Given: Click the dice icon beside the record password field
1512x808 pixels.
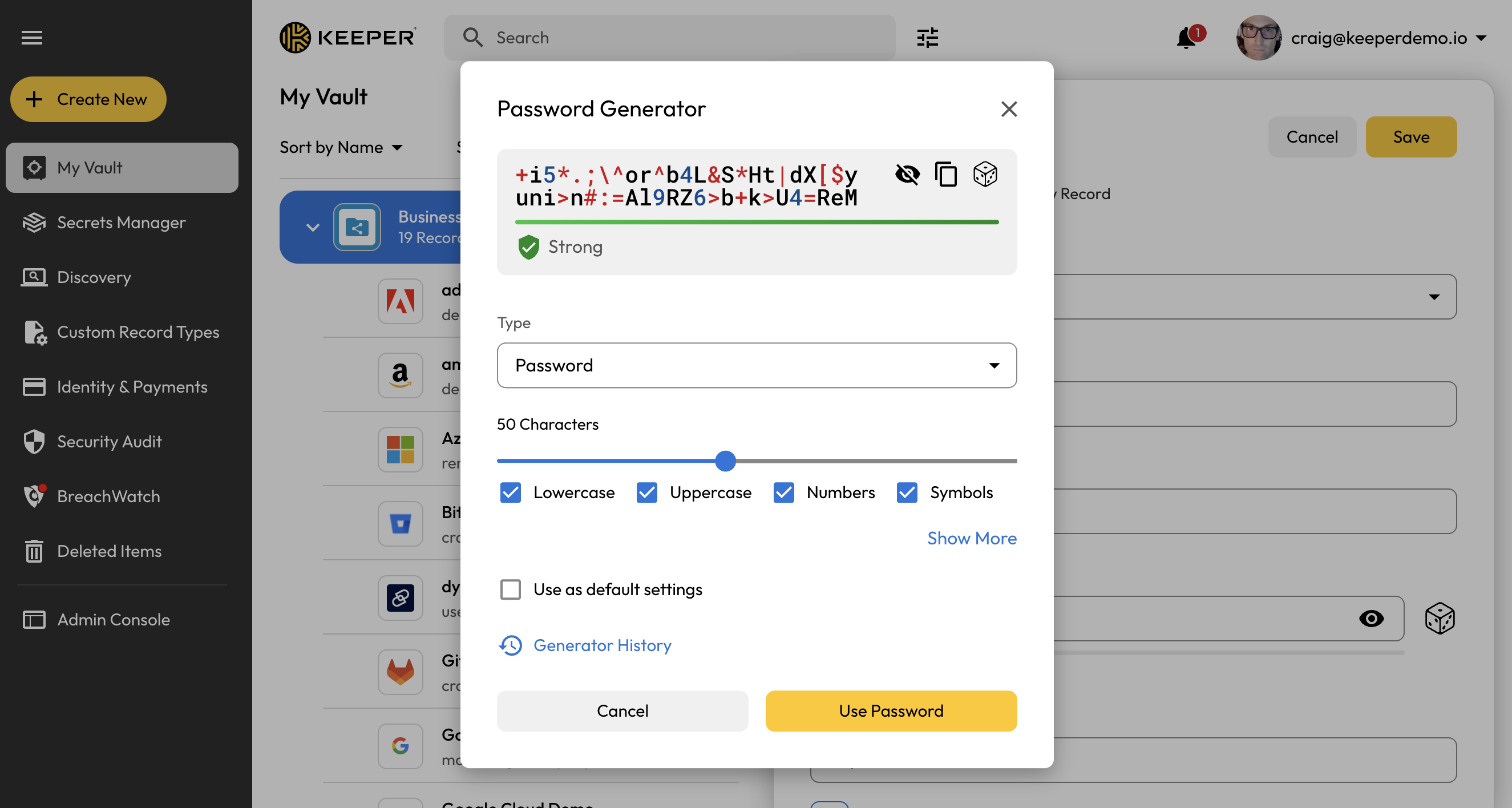Looking at the screenshot, I should click(1439, 619).
